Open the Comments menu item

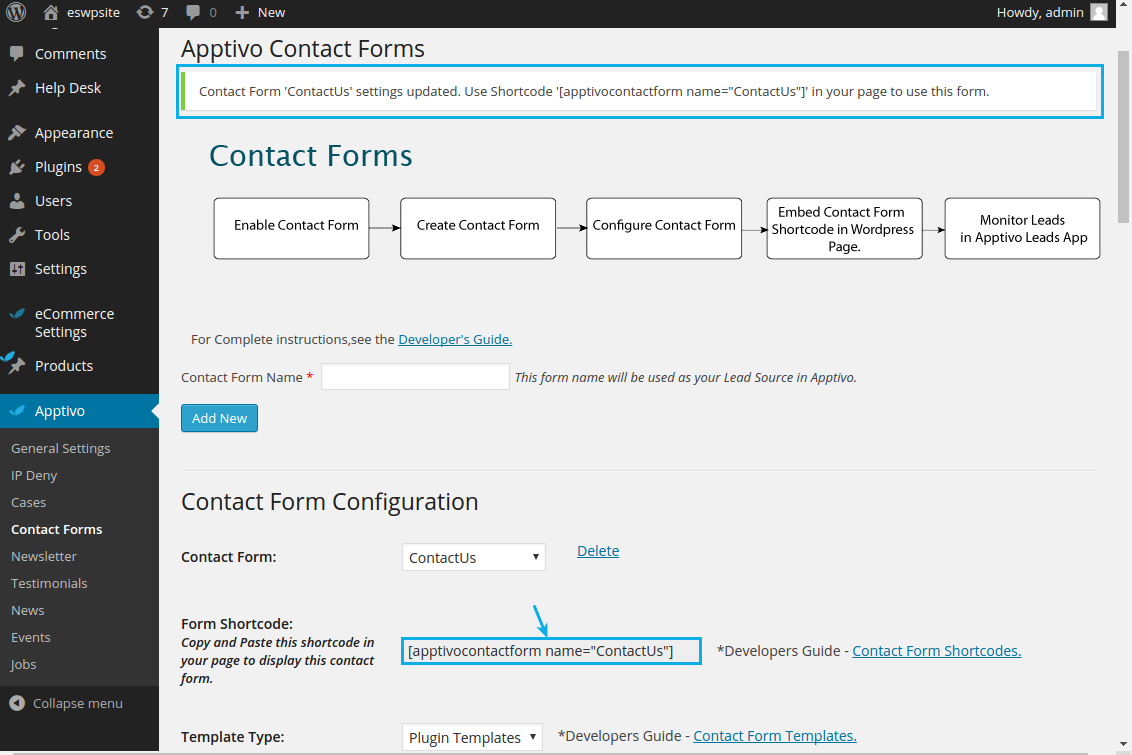point(70,53)
